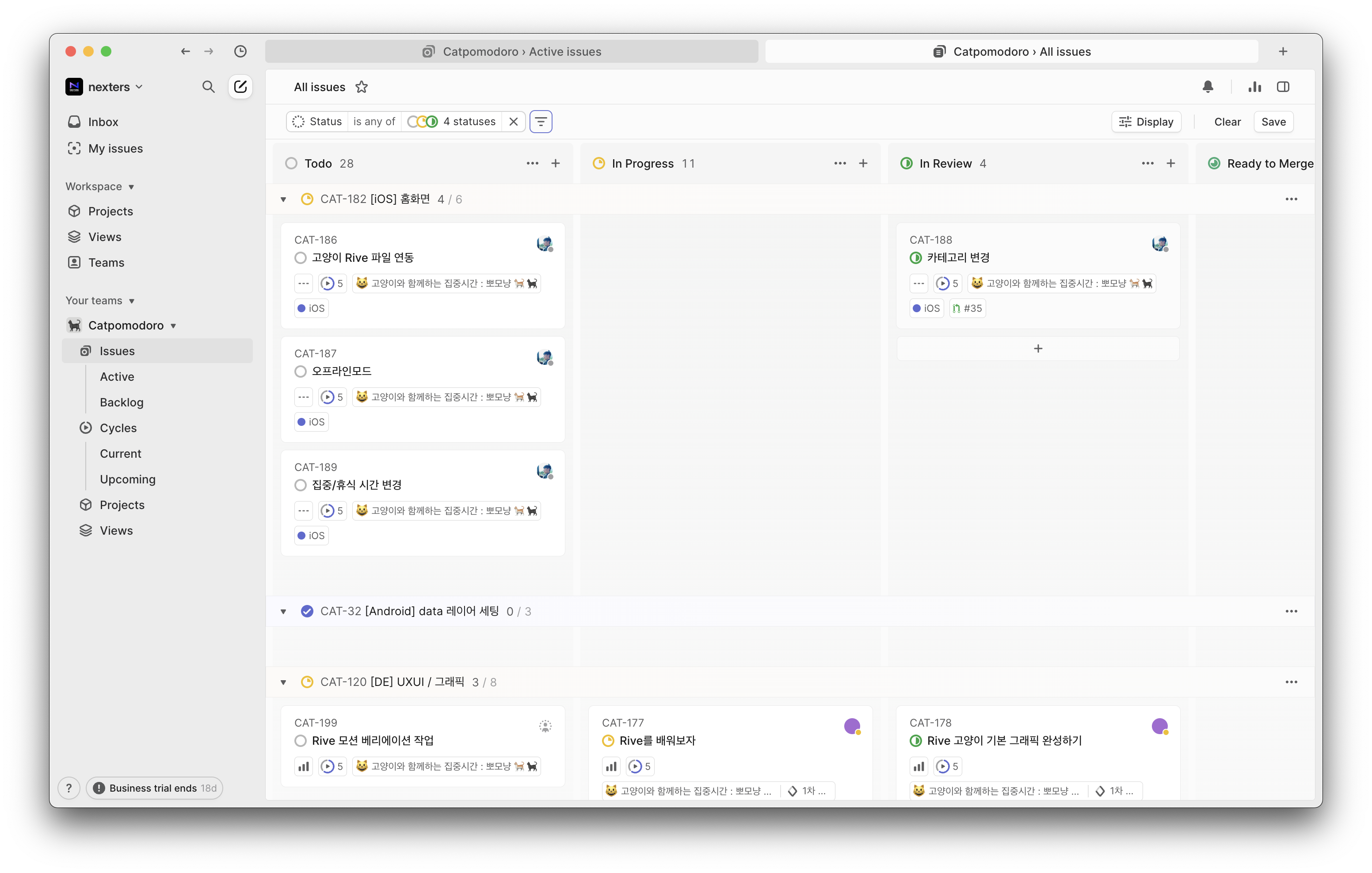Click the Display button
The height and width of the screenshot is (873, 1372).
(x=1146, y=122)
